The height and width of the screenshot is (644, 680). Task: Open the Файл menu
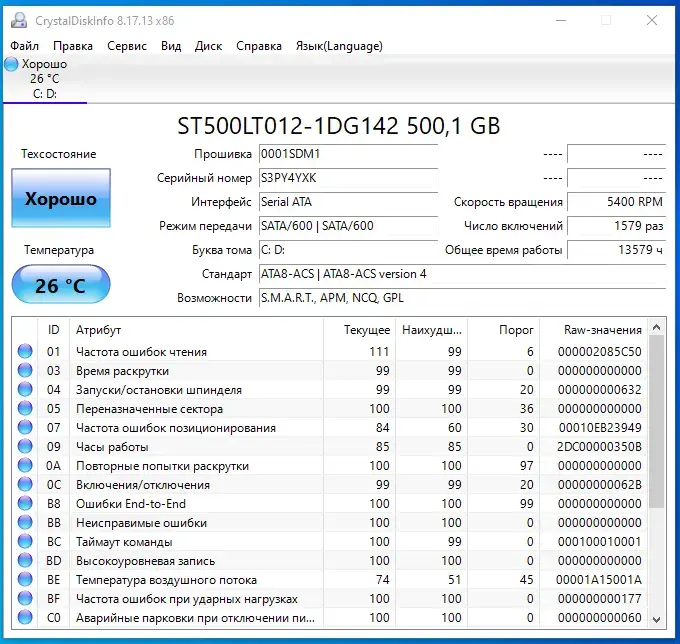pyautogui.click(x=24, y=46)
